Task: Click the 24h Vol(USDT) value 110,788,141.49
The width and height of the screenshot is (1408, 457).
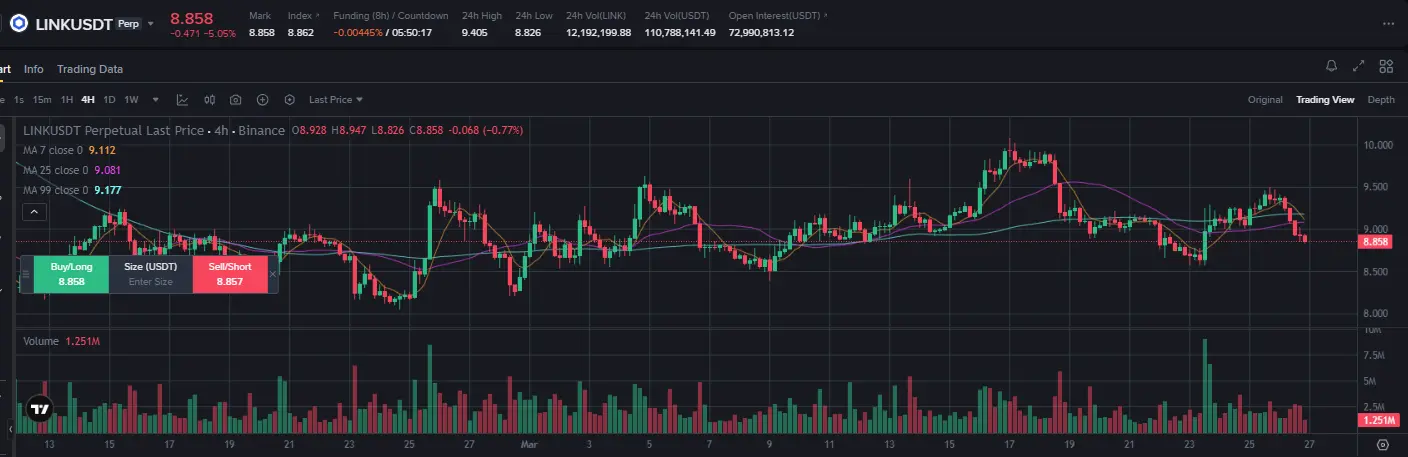Action: (x=680, y=33)
